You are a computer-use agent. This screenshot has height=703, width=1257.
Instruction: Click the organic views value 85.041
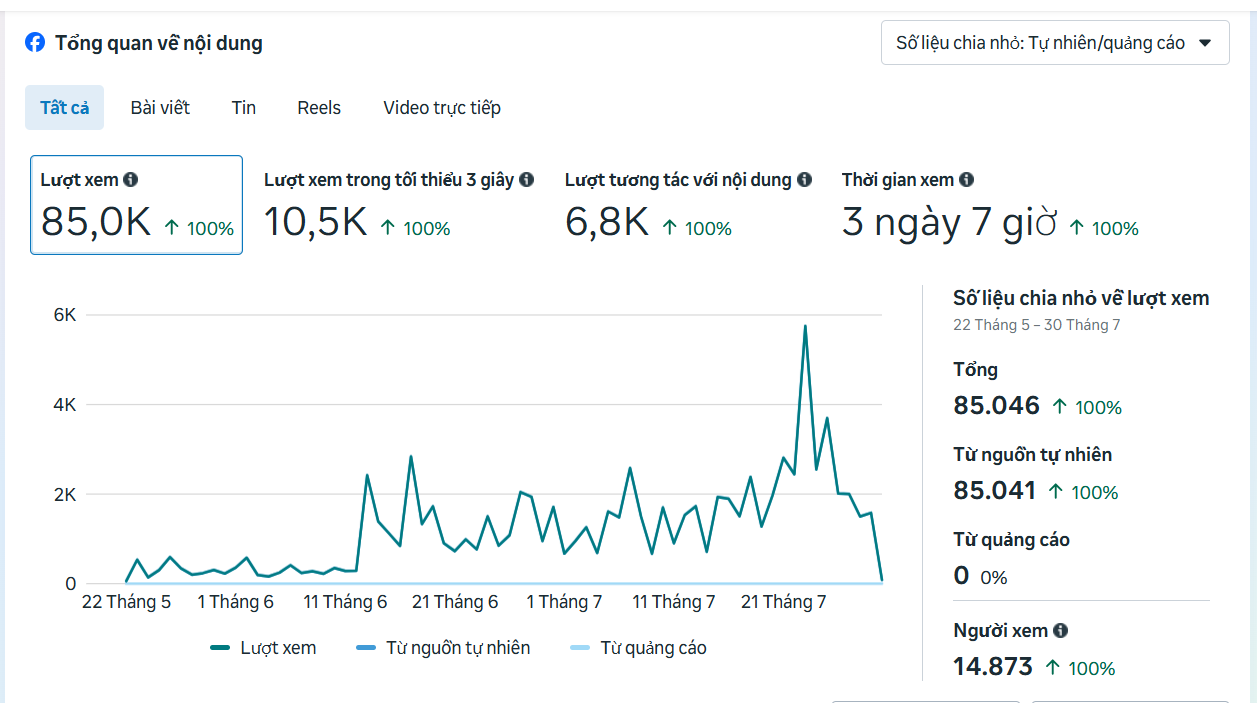click(996, 491)
